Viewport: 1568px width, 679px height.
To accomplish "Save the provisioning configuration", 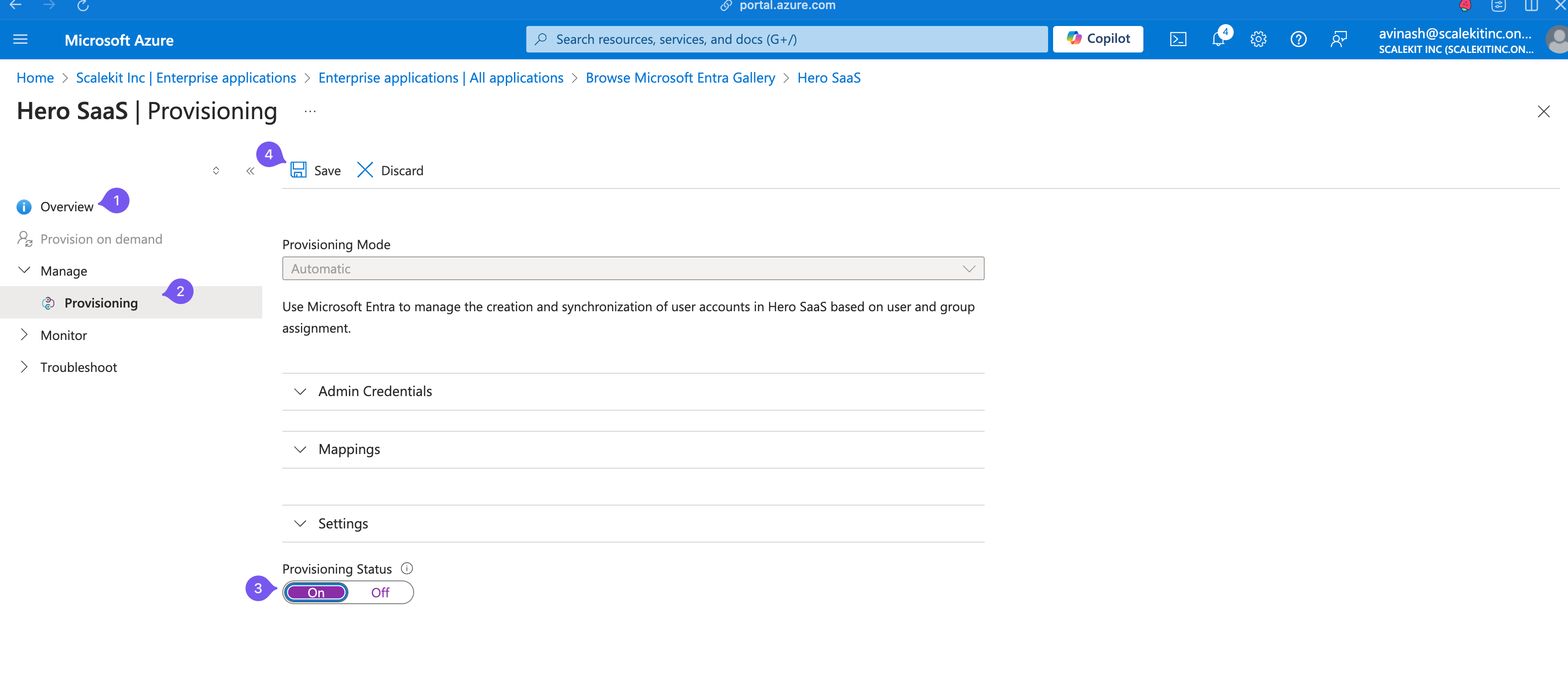I will [x=316, y=171].
